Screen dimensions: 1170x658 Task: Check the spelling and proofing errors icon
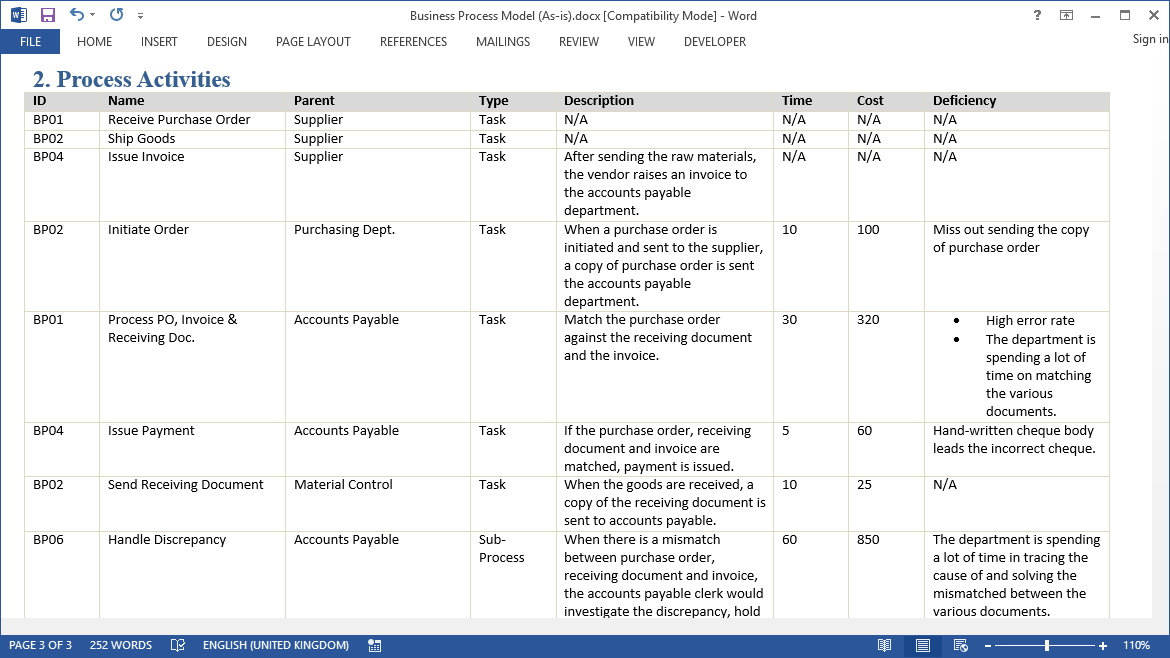178,645
